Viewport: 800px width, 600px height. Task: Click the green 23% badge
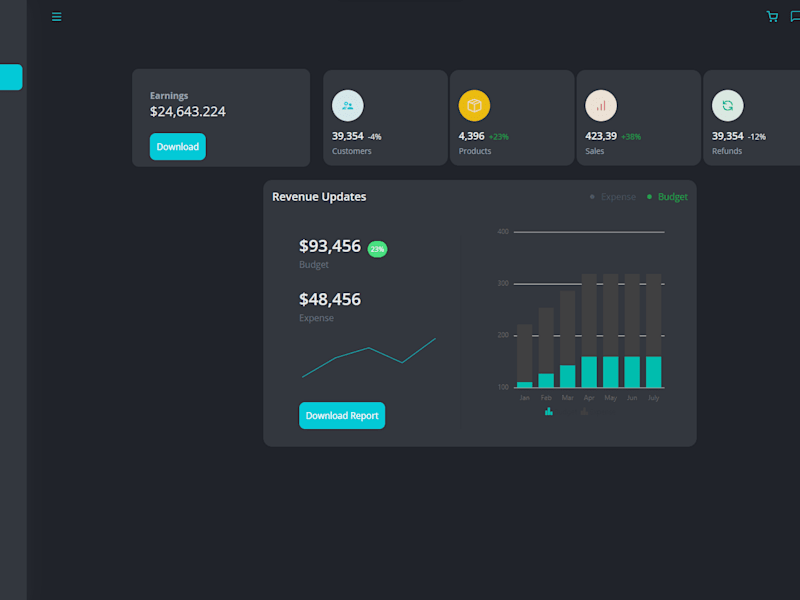pos(378,249)
